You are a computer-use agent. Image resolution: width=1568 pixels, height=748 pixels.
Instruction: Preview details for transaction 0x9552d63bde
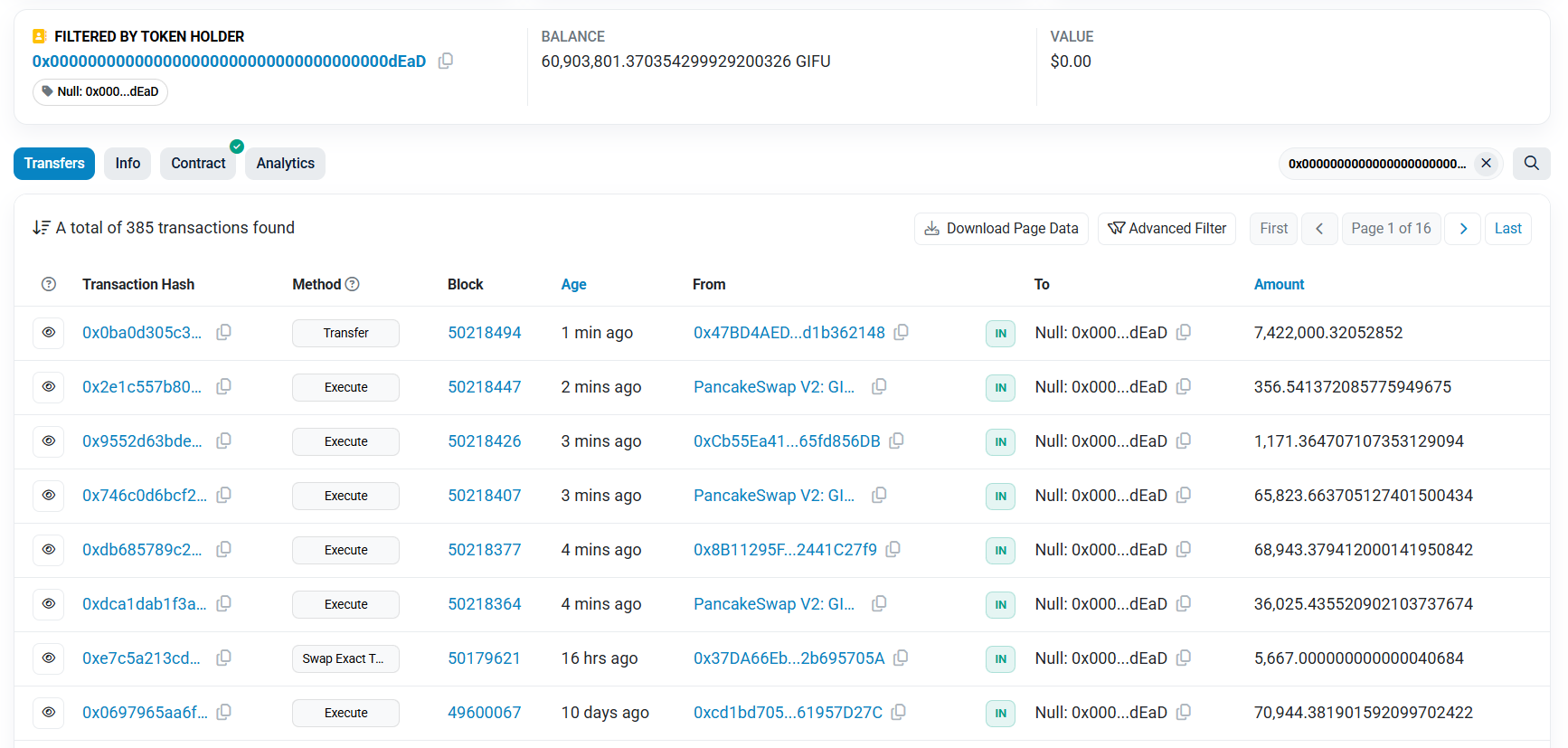coord(49,441)
